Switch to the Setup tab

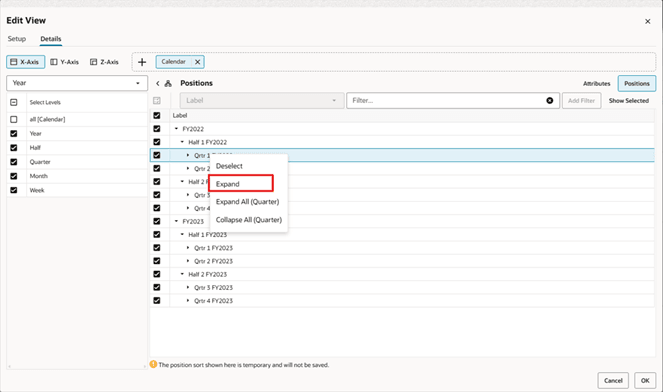17,39
